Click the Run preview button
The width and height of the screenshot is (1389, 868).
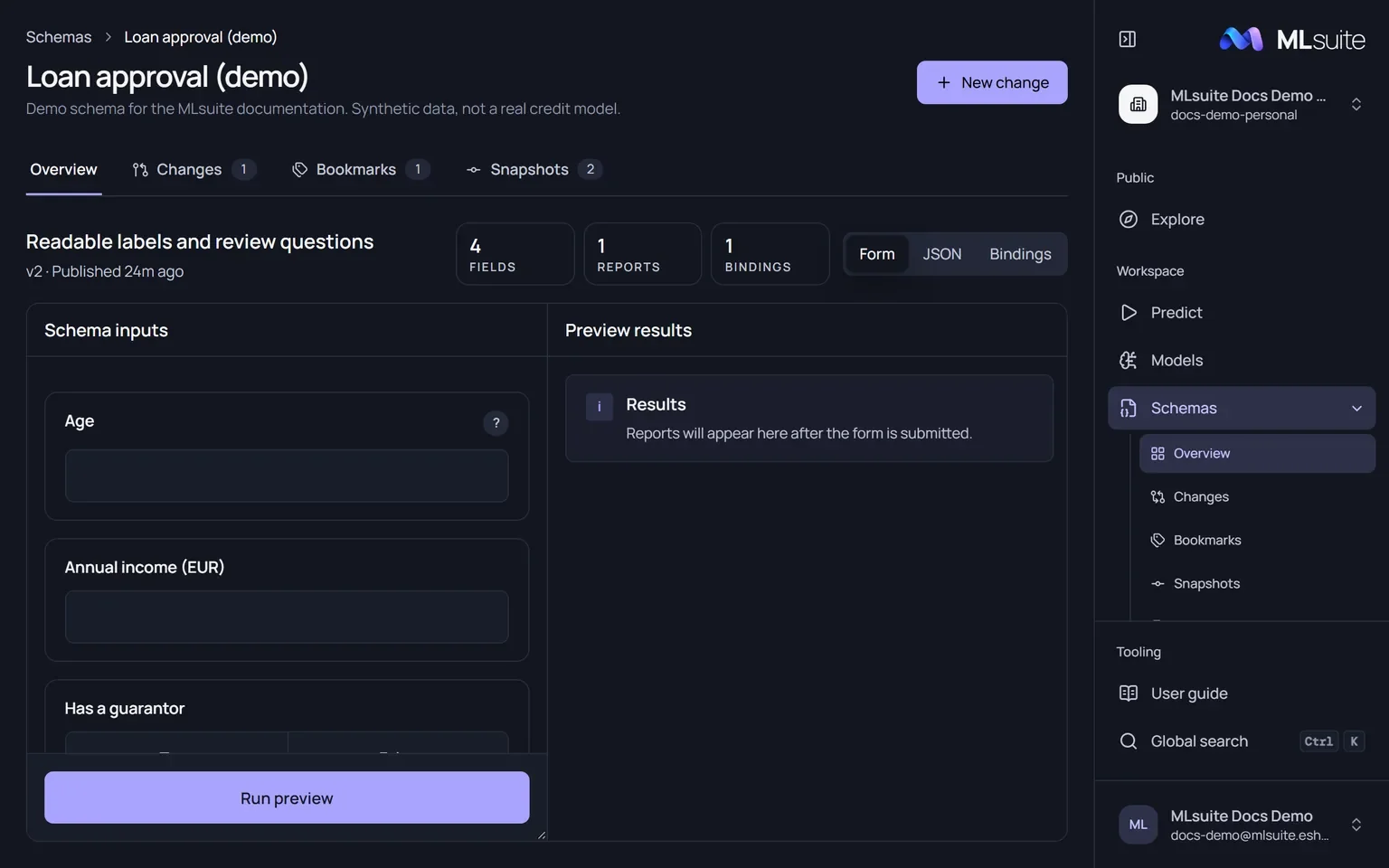(287, 797)
